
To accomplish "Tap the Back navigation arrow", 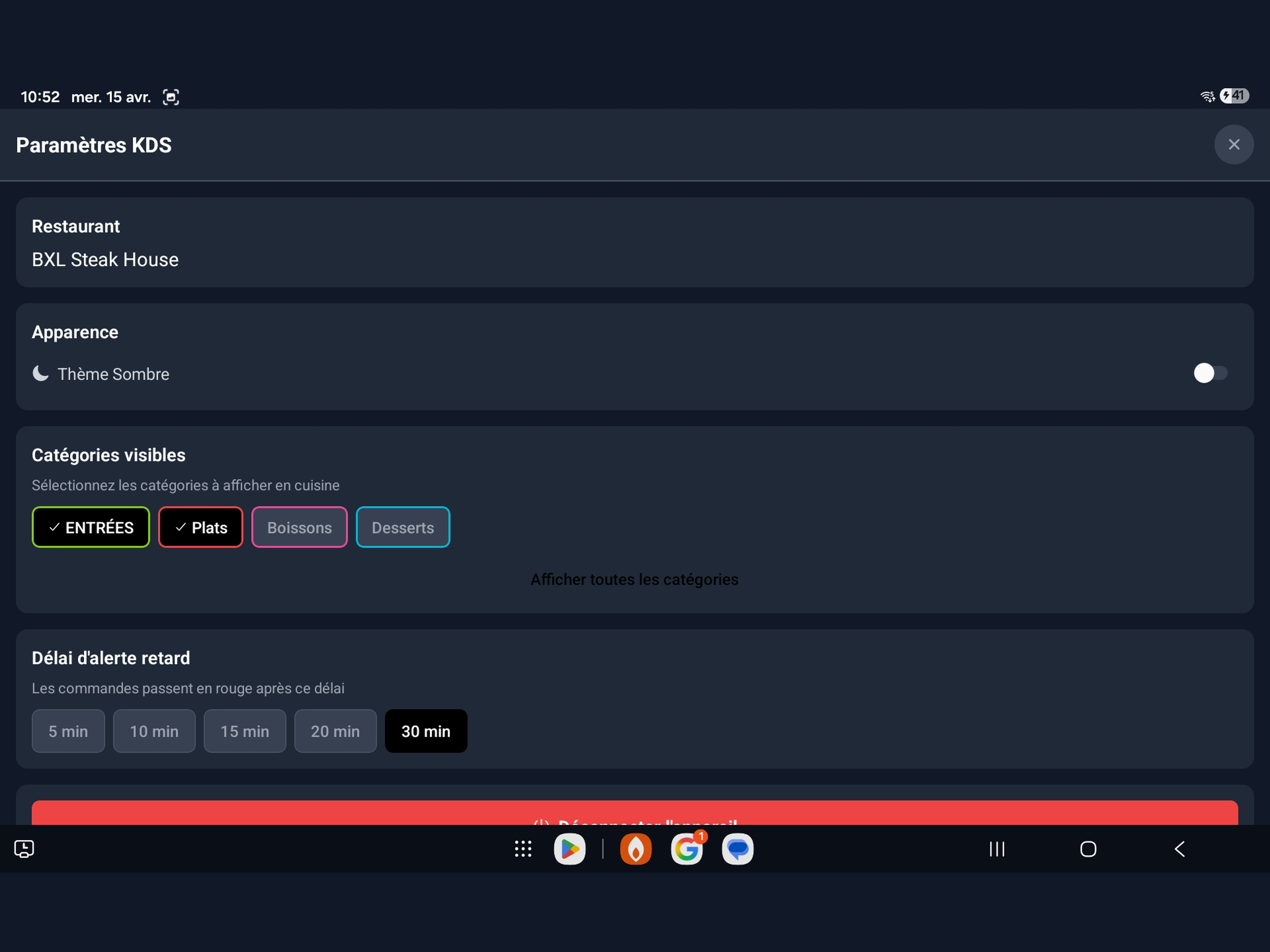I will [1179, 849].
